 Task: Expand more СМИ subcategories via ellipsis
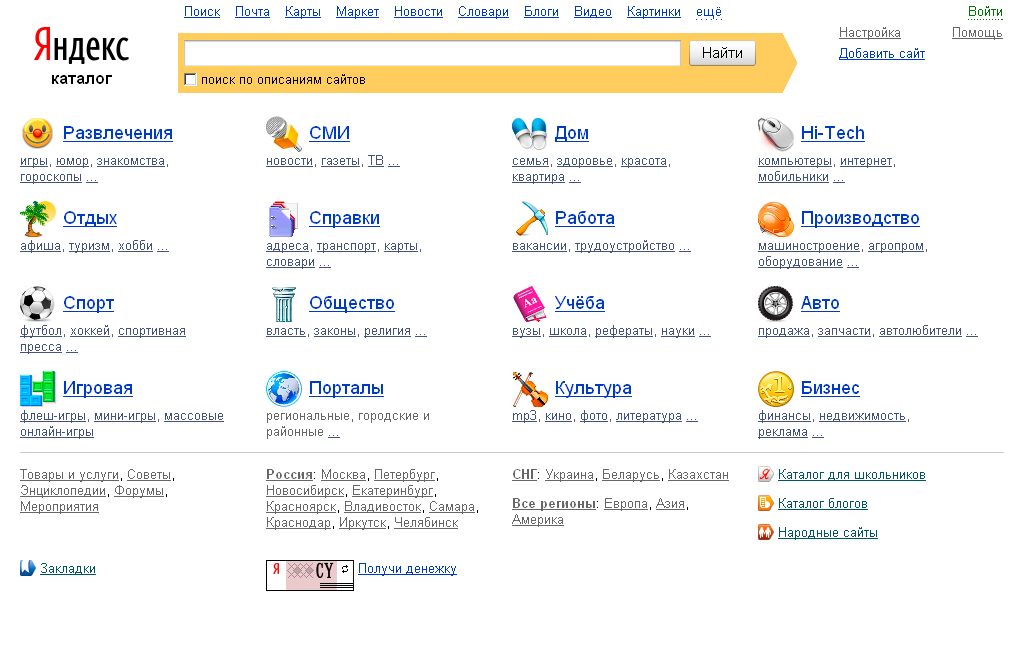click(394, 161)
